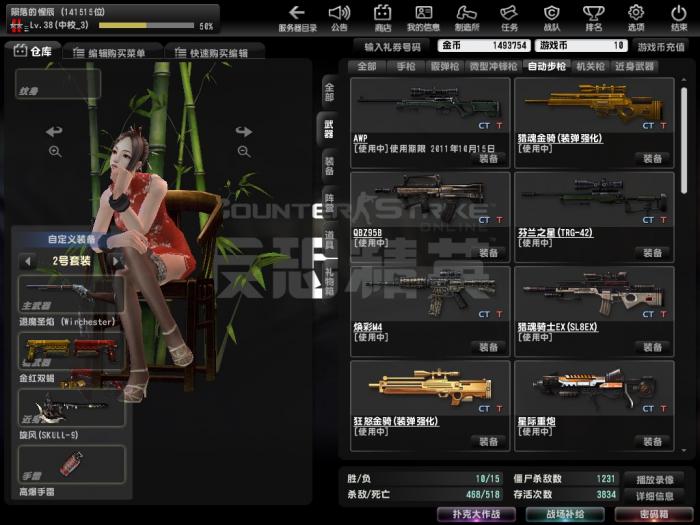Click the 星际重炮 weapon thumbnail

coord(594,388)
